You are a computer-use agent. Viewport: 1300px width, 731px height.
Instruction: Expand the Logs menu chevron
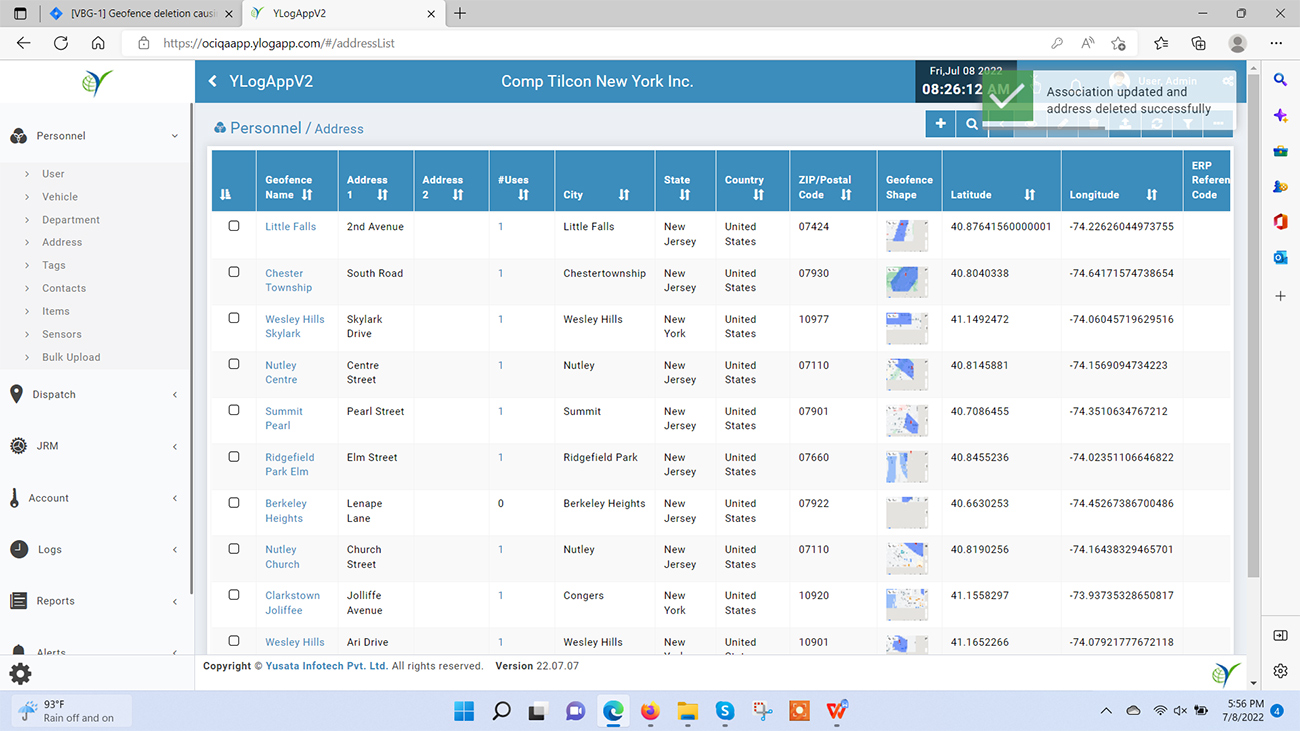[175, 550]
